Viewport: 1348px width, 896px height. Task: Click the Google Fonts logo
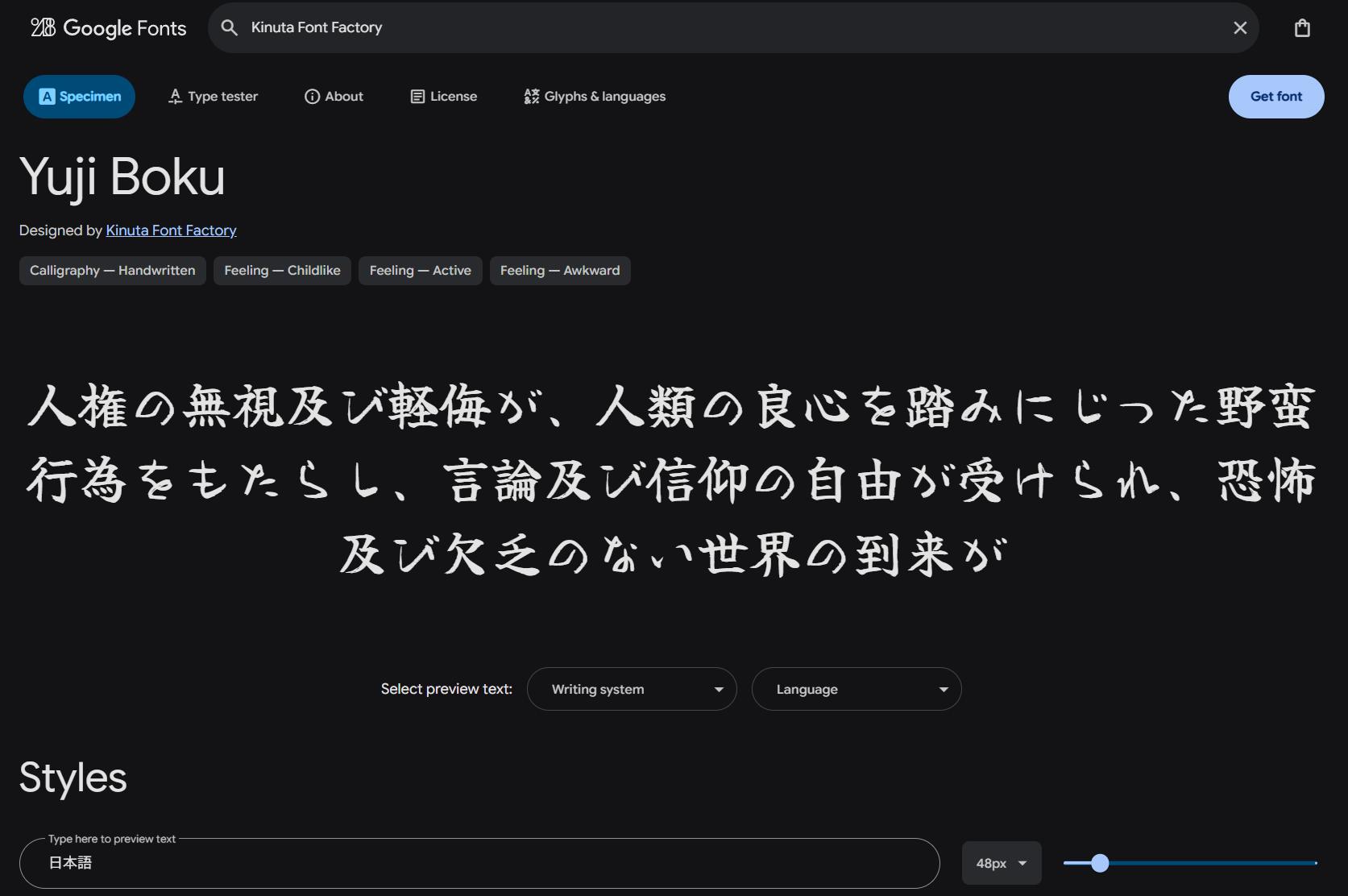[x=107, y=27]
